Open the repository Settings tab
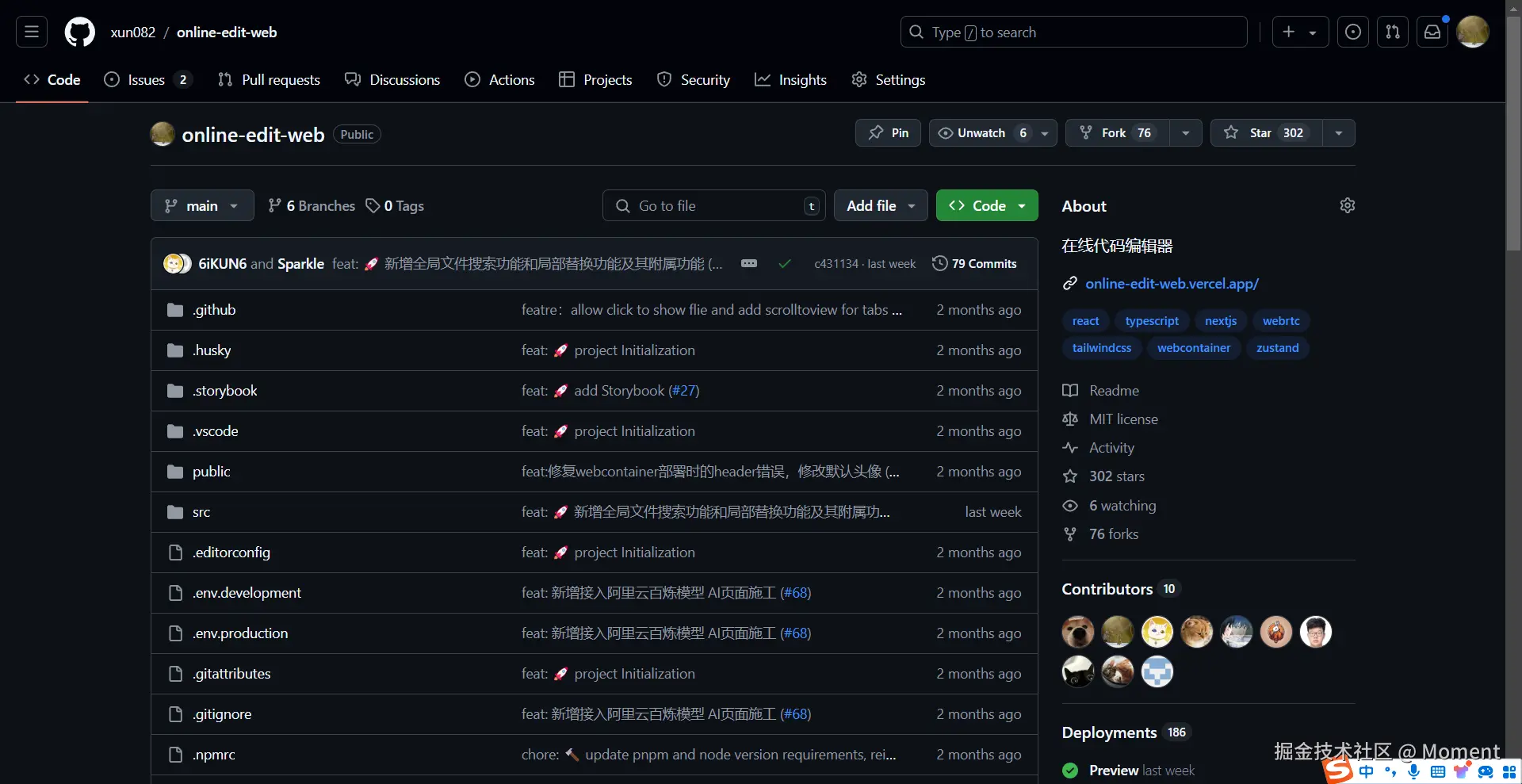This screenshot has height=784, width=1522. pos(888,79)
